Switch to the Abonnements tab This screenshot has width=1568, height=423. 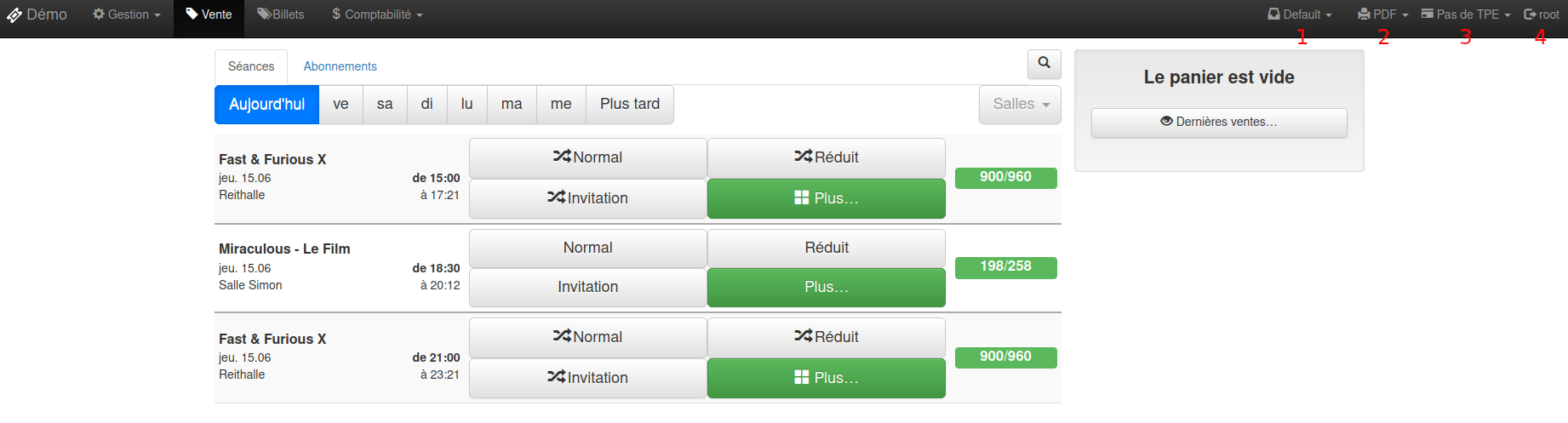click(x=340, y=66)
